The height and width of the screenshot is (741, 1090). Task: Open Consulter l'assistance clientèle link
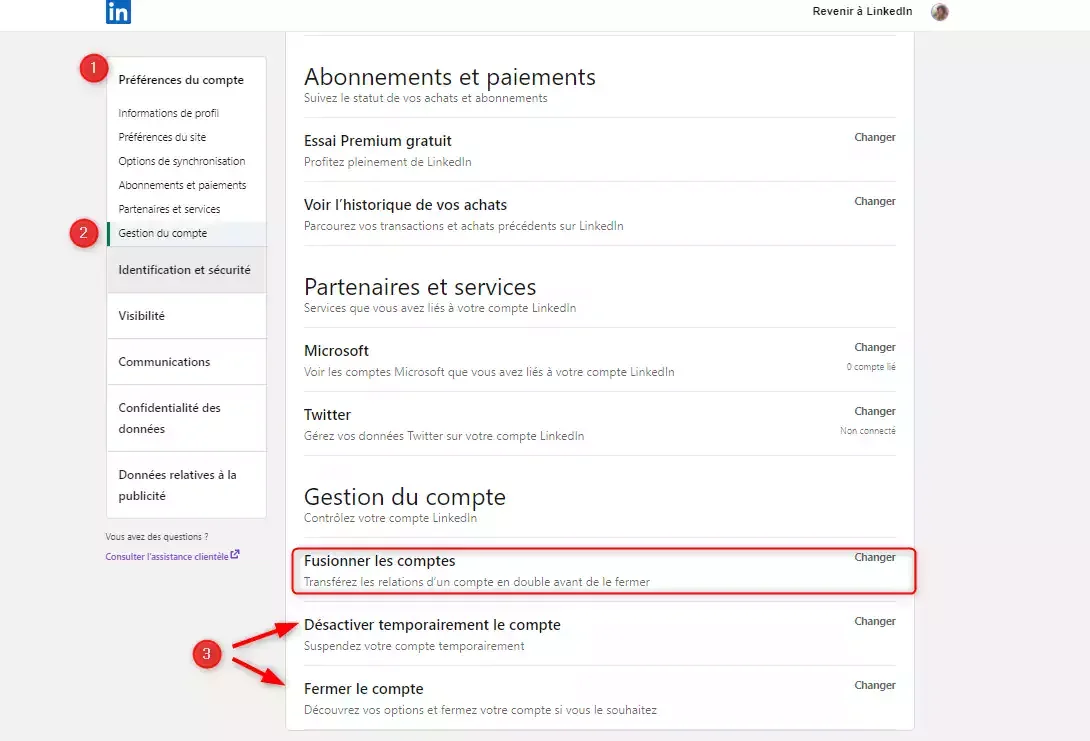coord(167,556)
